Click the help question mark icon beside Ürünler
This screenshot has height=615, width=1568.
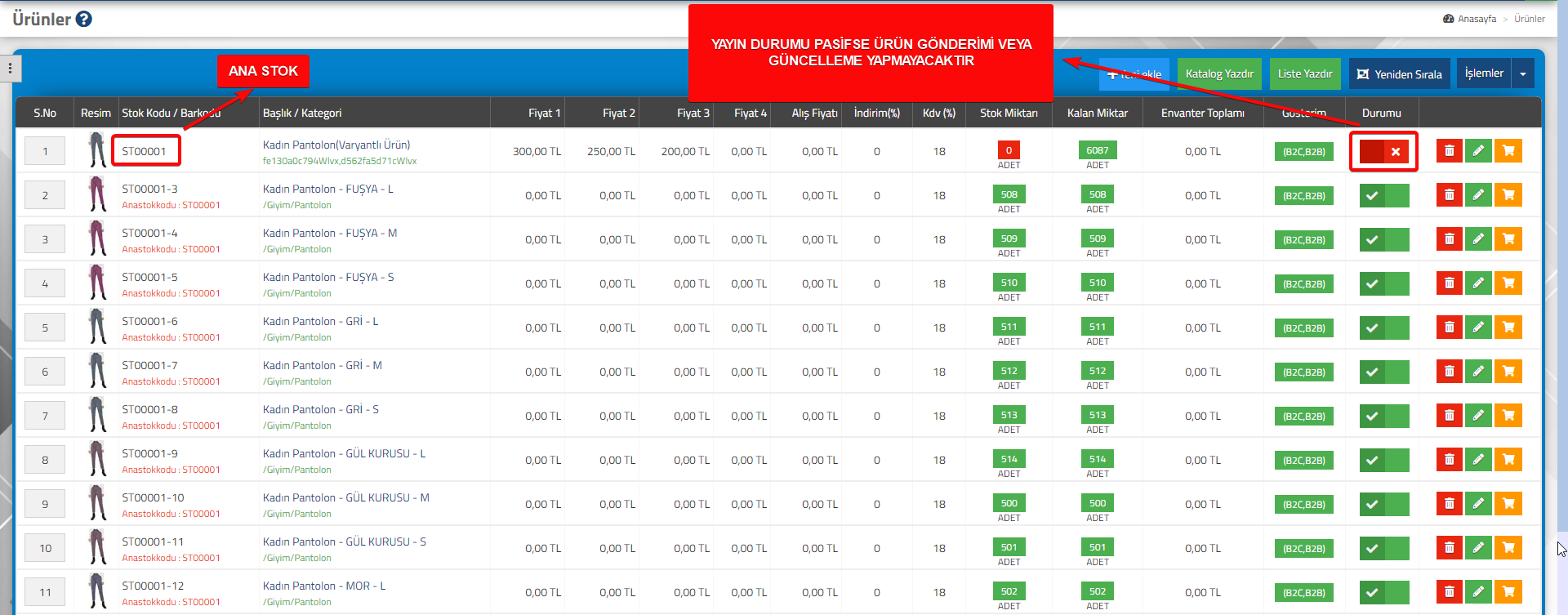click(83, 19)
